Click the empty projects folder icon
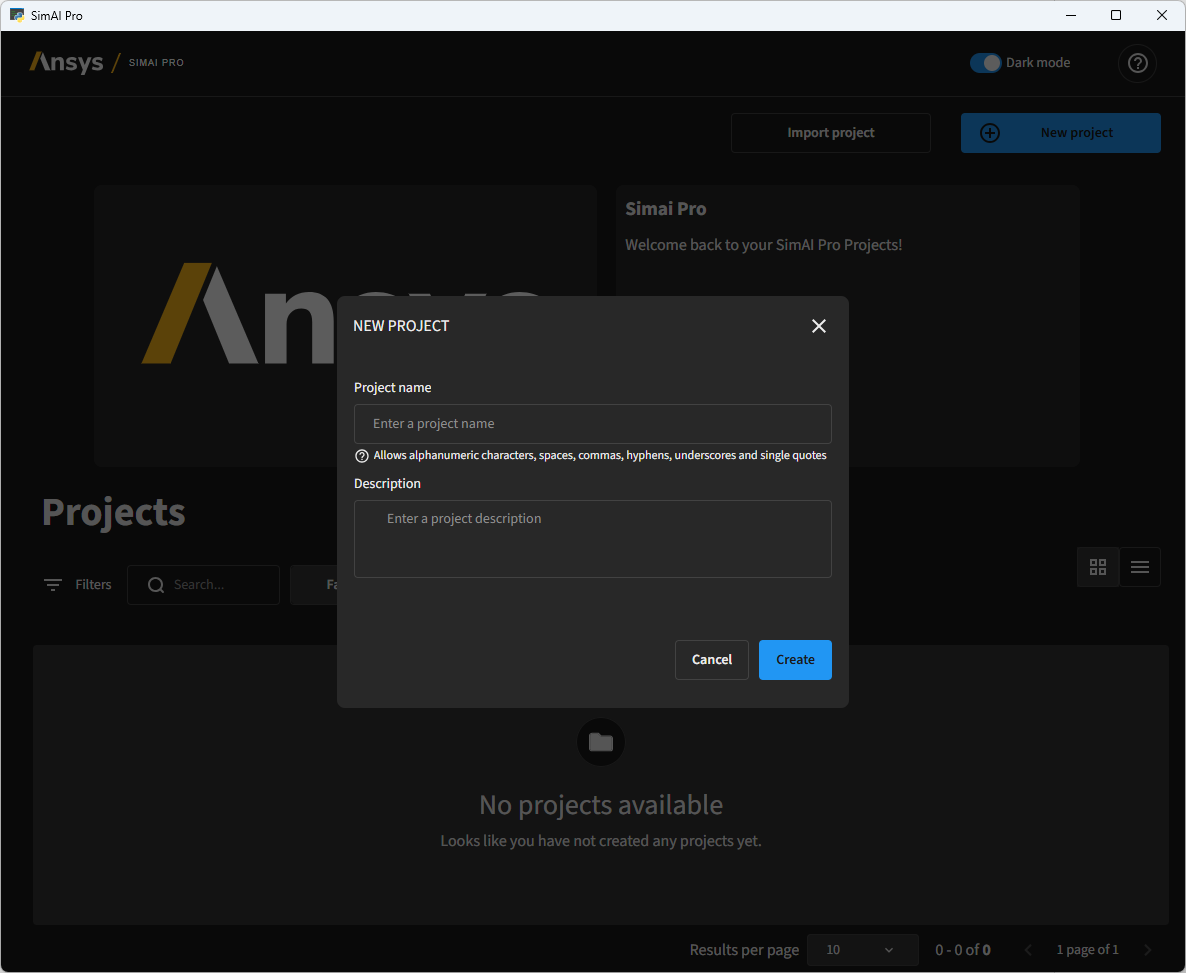Image resolution: width=1186 pixels, height=973 pixels. click(601, 742)
